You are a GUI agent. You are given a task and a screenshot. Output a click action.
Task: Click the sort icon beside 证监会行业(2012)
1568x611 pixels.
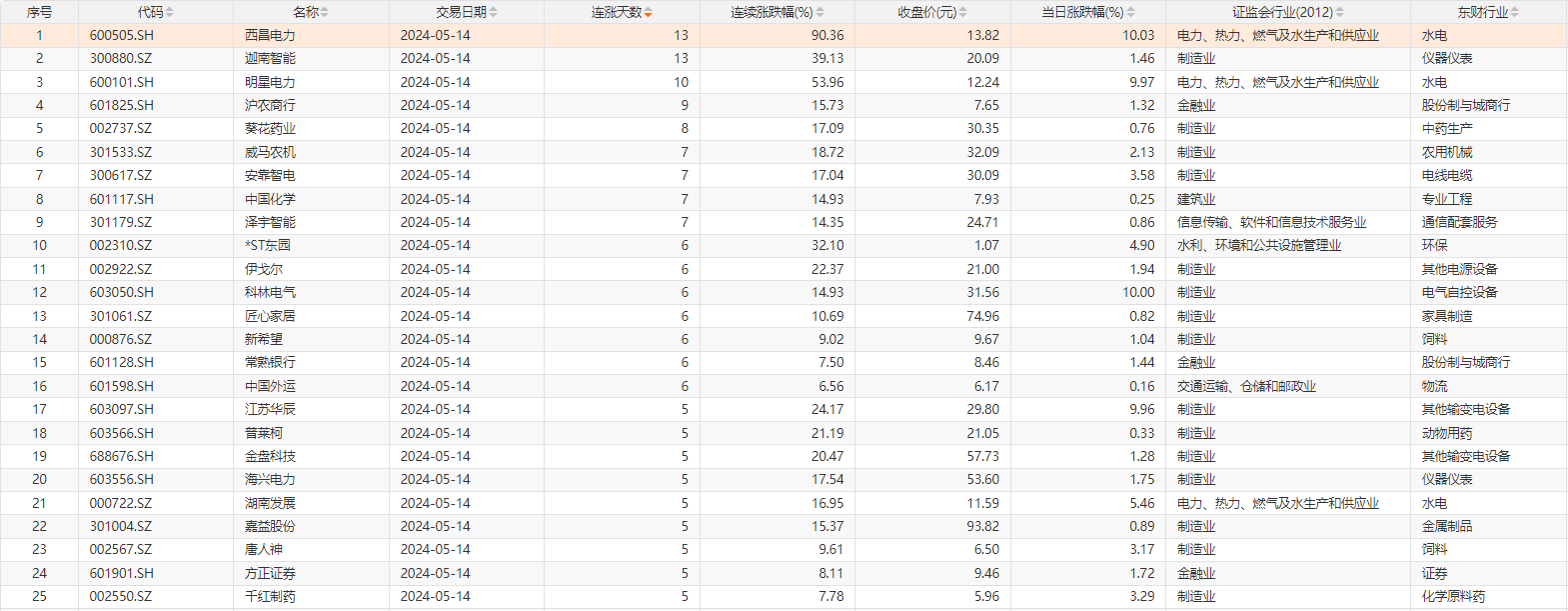pos(1340,12)
